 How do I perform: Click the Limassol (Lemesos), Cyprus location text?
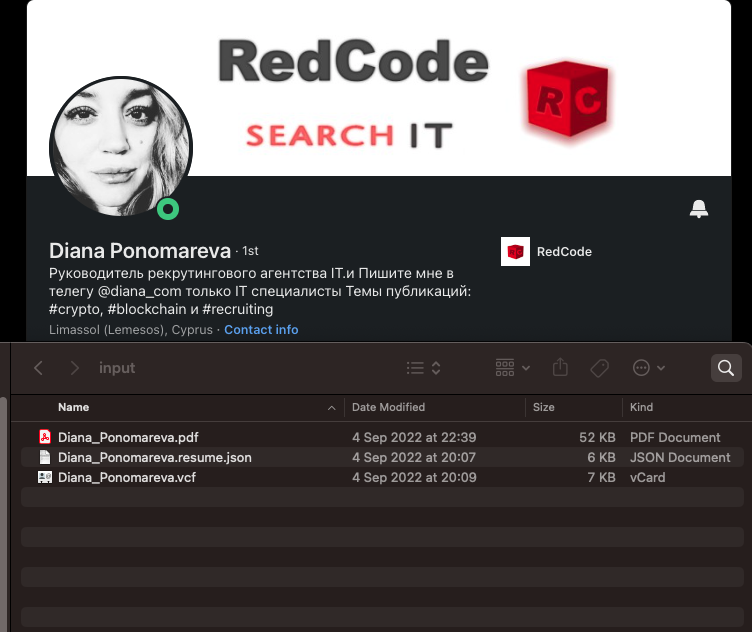point(130,330)
